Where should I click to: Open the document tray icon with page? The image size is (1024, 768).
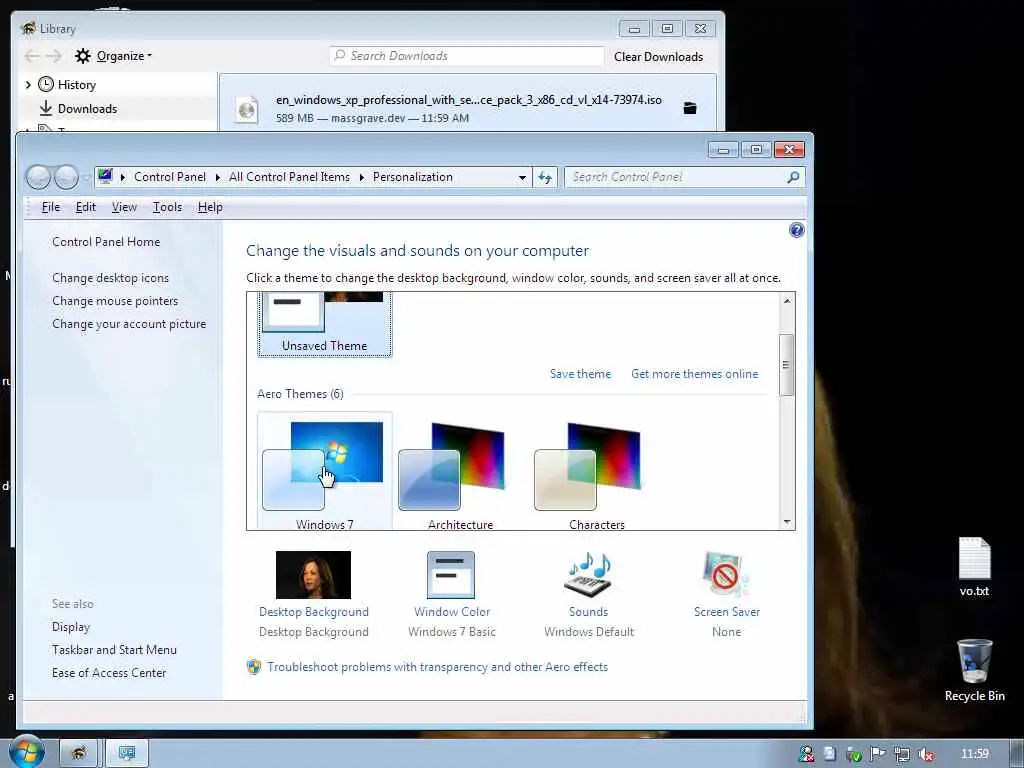tap(829, 754)
